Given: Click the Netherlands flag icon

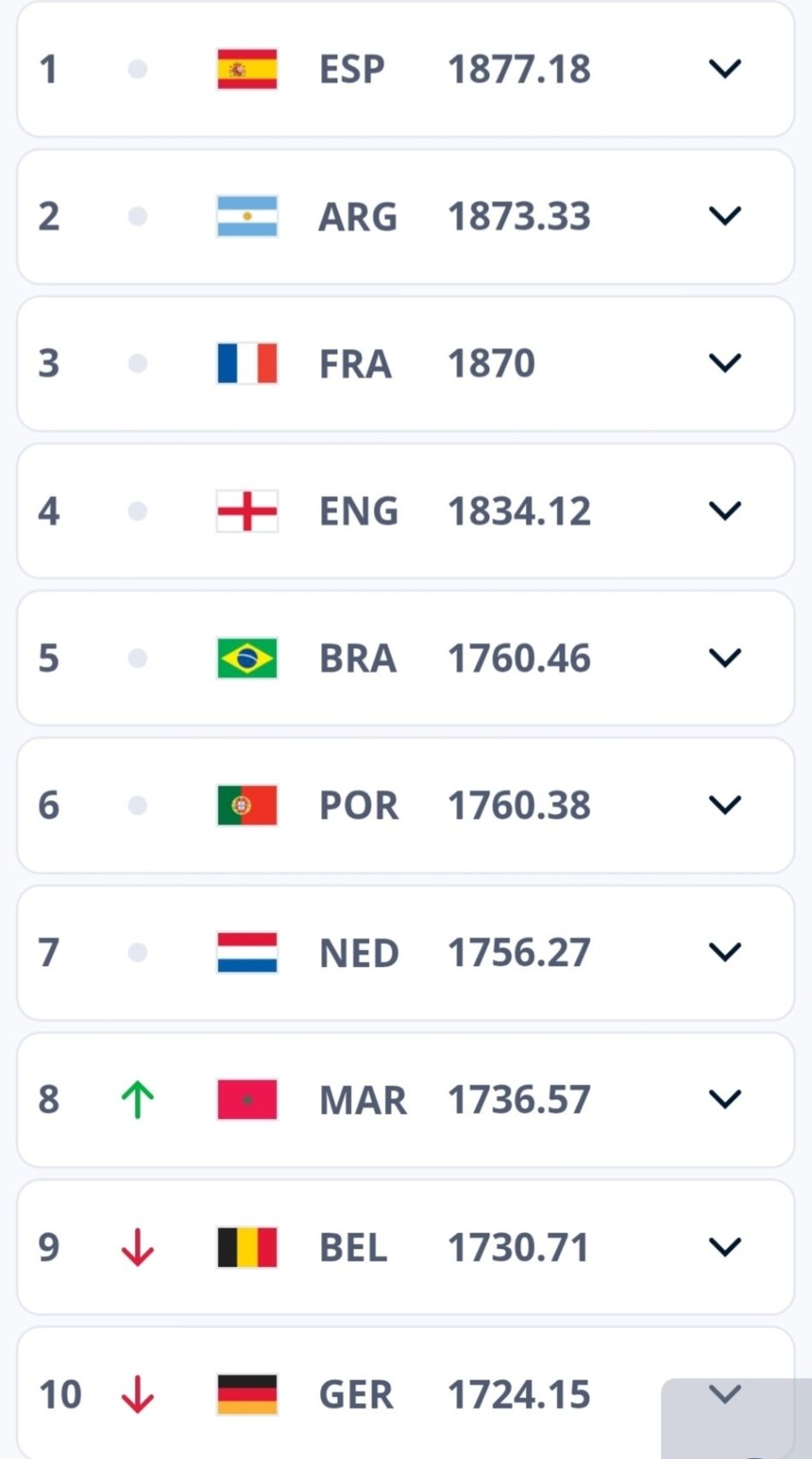Looking at the screenshot, I should tap(247, 952).
